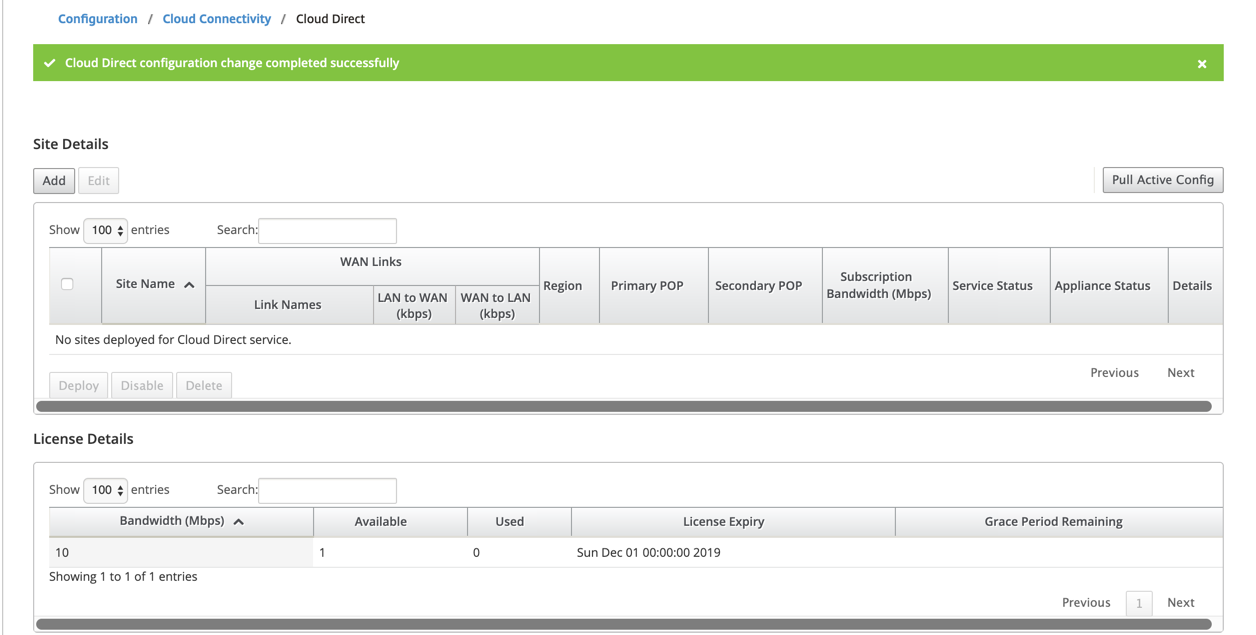The width and height of the screenshot is (1256, 635).
Task: Focus the License Details search field
Action: point(327,491)
